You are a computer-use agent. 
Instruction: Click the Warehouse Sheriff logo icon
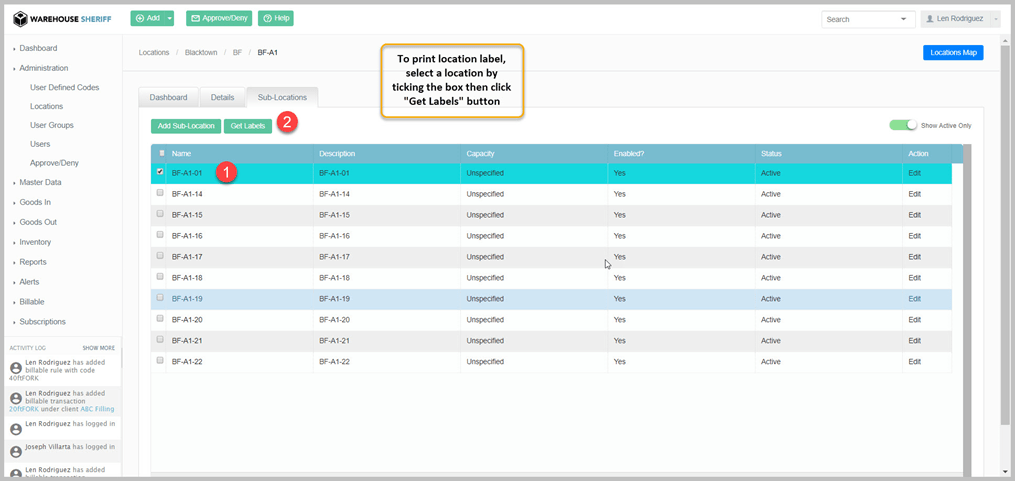click(x=20, y=18)
